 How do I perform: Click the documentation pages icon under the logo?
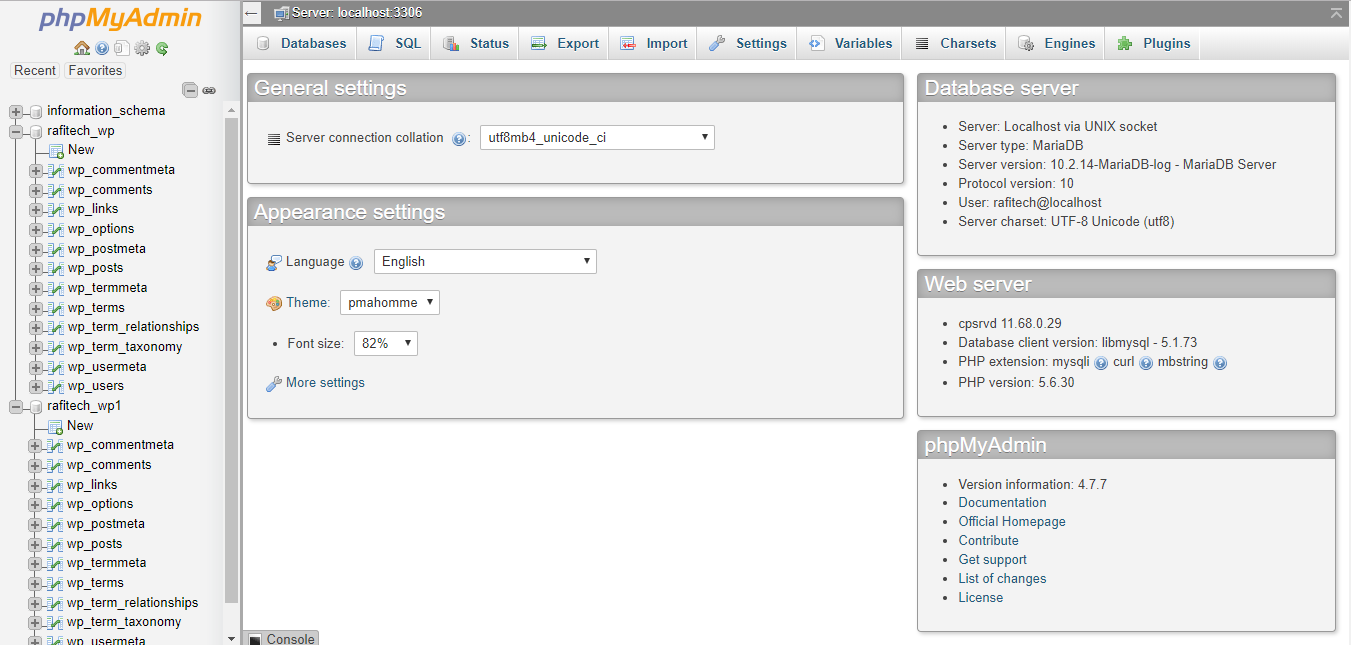pos(121,48)
